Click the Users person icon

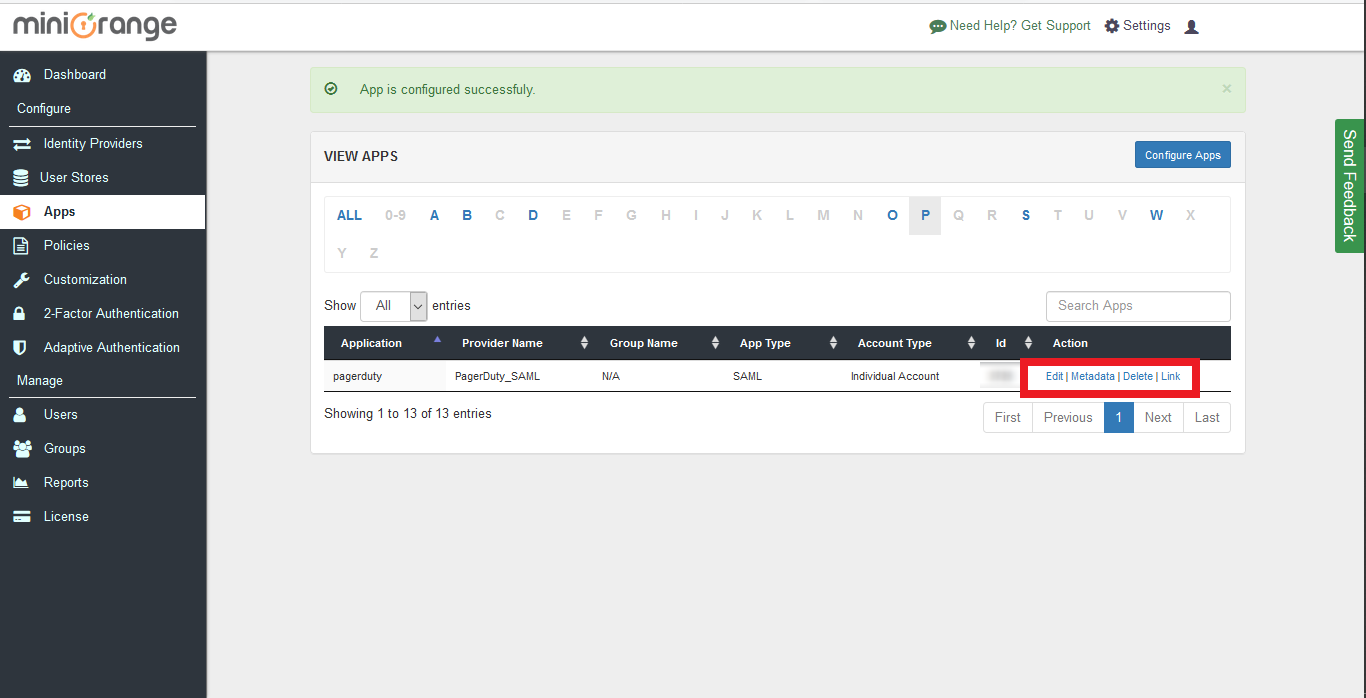coord(20,415)
